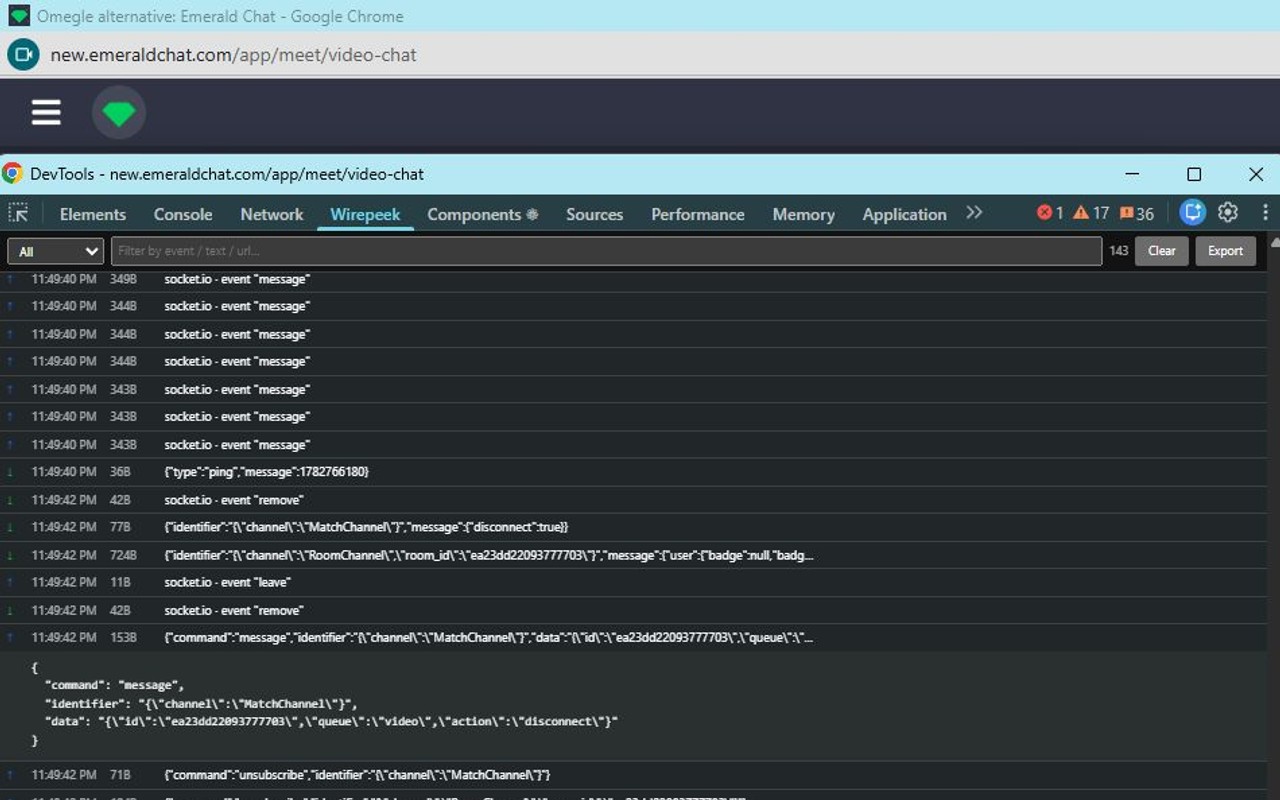Click the "command": "message" line in expanded JSON
This screenshot has width=1280, height=800.
tap(115, 685)
